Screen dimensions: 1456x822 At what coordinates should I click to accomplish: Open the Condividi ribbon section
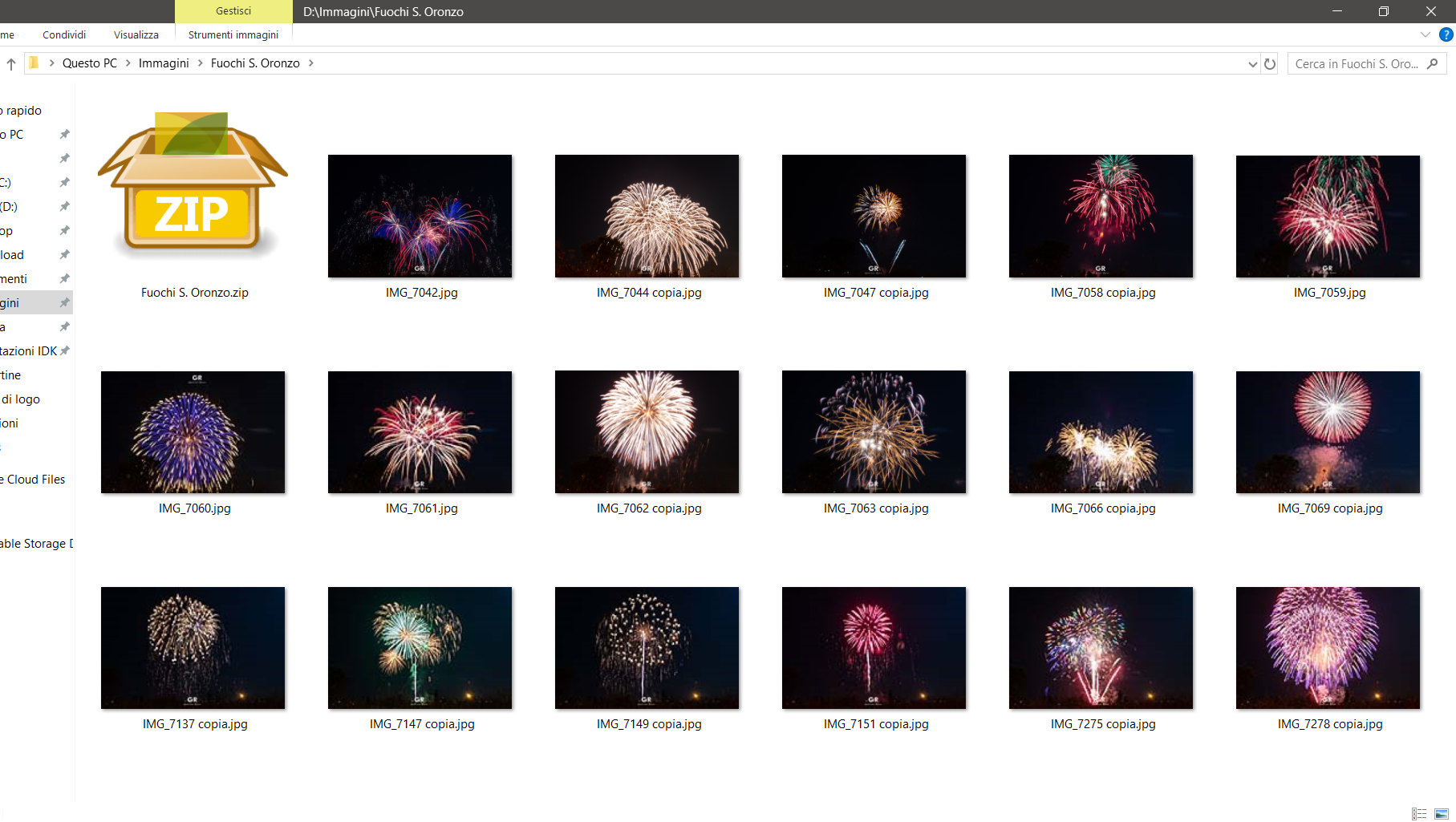pos(64,34)
